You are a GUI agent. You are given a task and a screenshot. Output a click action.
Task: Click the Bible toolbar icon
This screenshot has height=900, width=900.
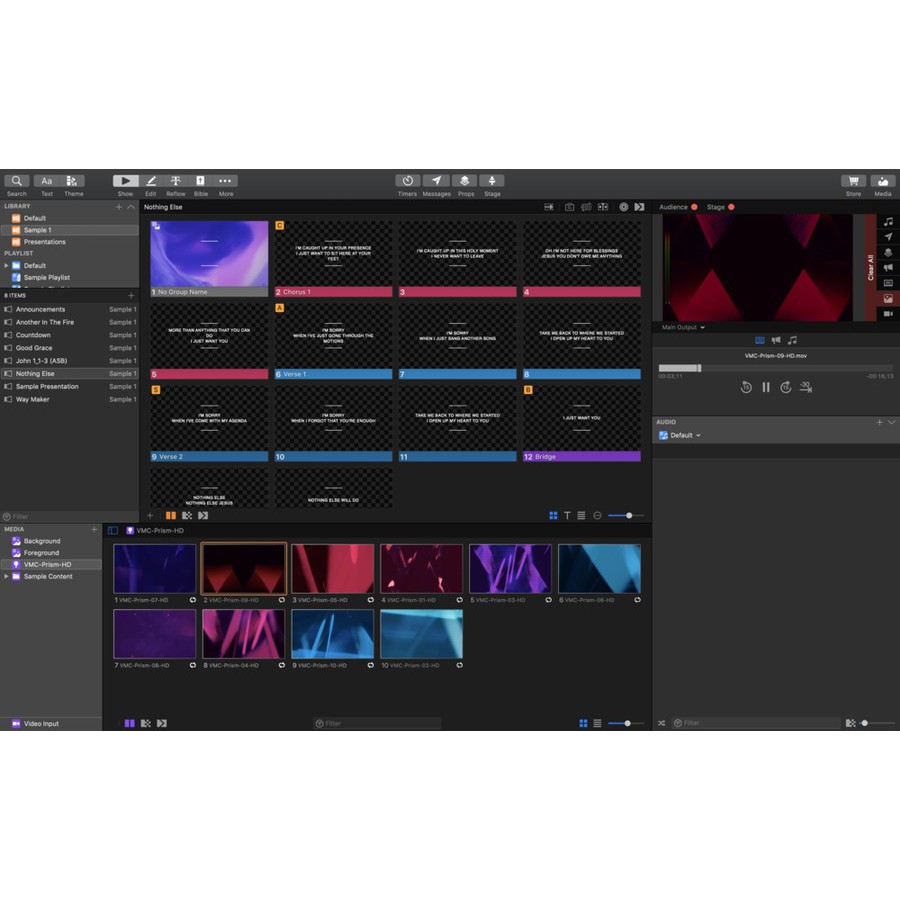[200, 181]
